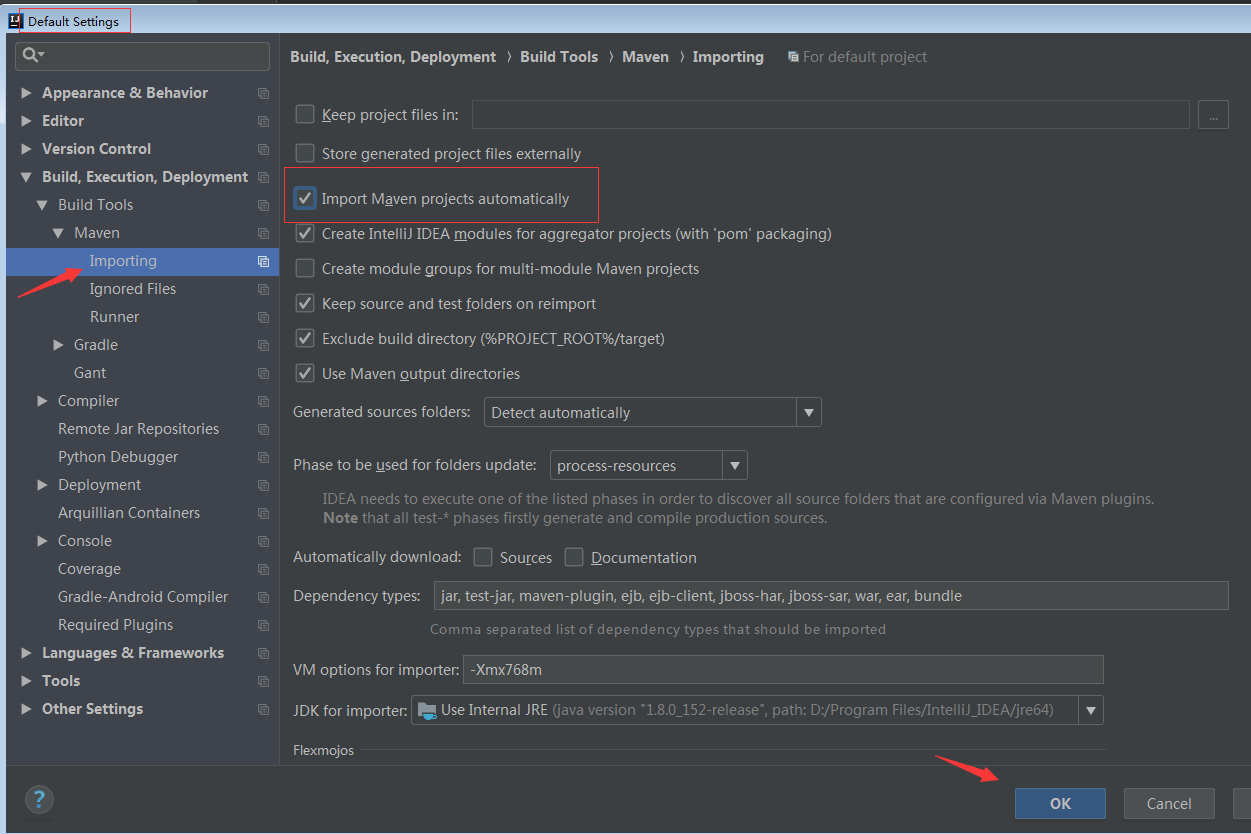The image size is (1251, 834).
Task: Click the project-scope icon beside Languages & Frameworks
Action: (263, 653)
